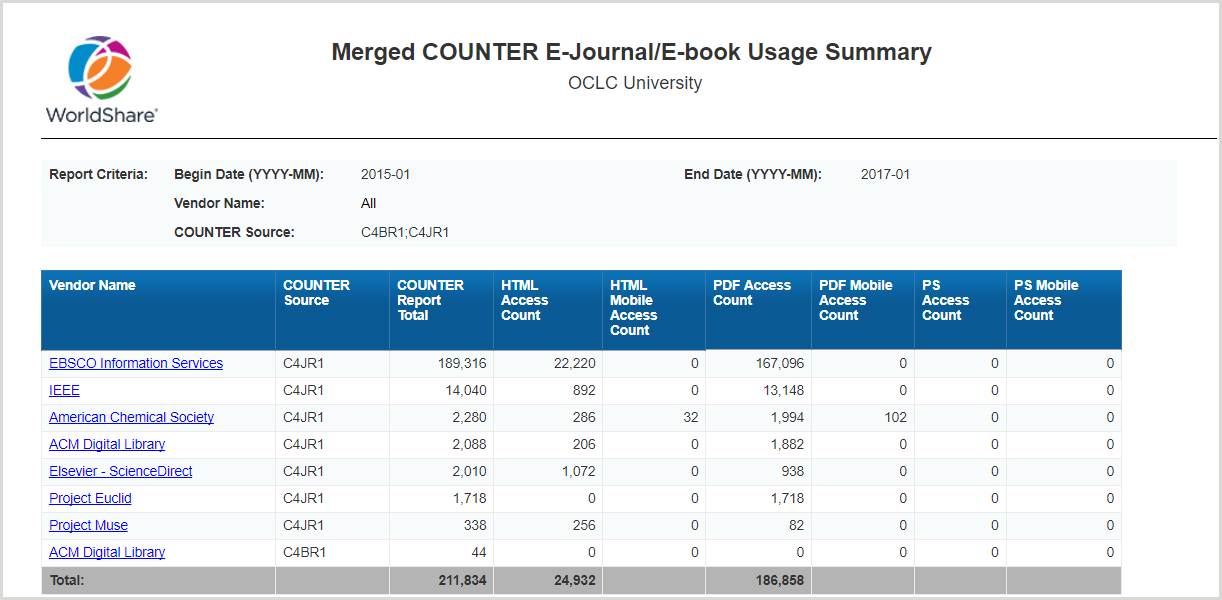Click Project Muse report total 338

(475, 525)
